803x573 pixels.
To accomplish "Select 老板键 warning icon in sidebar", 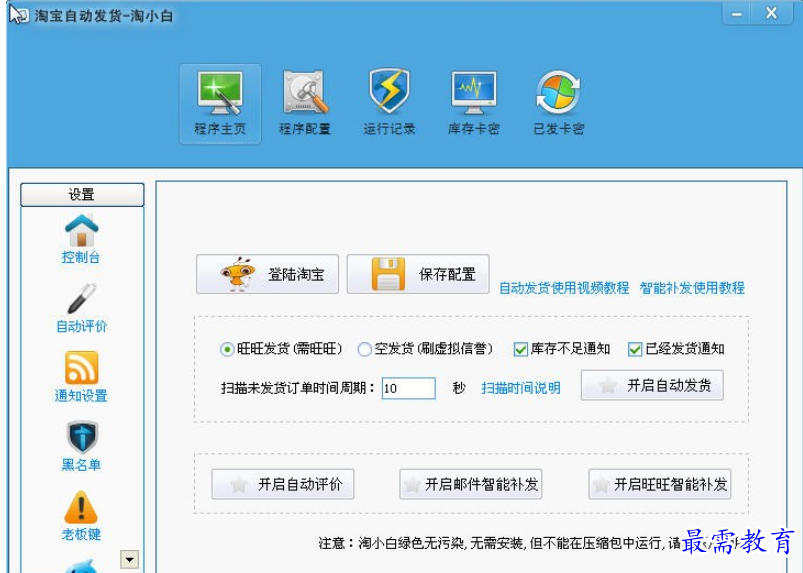I will coord(81,516).
